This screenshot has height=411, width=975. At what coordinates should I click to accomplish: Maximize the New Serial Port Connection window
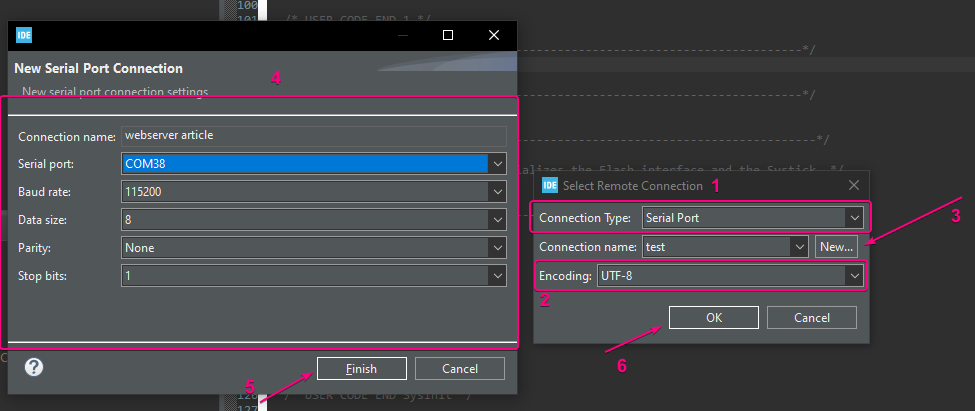[448, 35]
